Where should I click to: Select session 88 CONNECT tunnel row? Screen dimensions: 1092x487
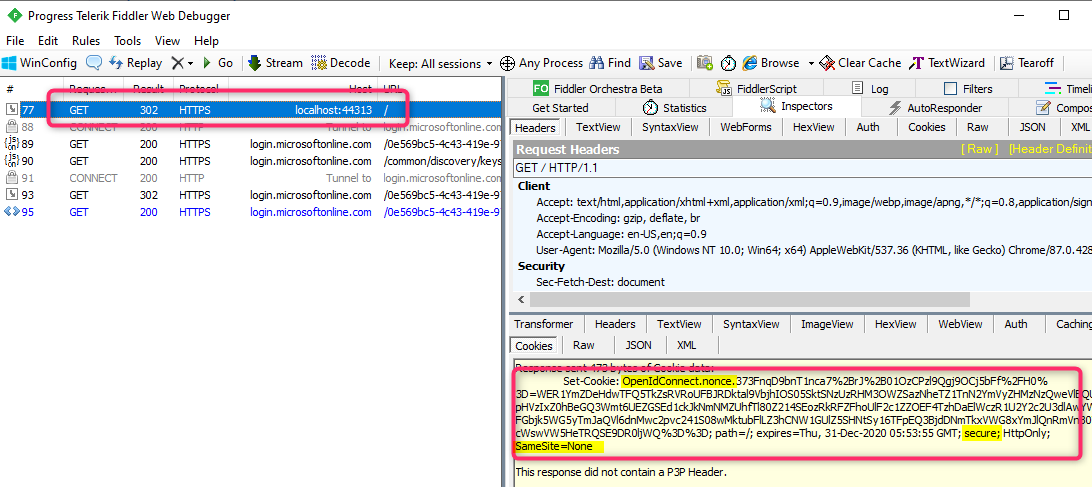[251, 127]
